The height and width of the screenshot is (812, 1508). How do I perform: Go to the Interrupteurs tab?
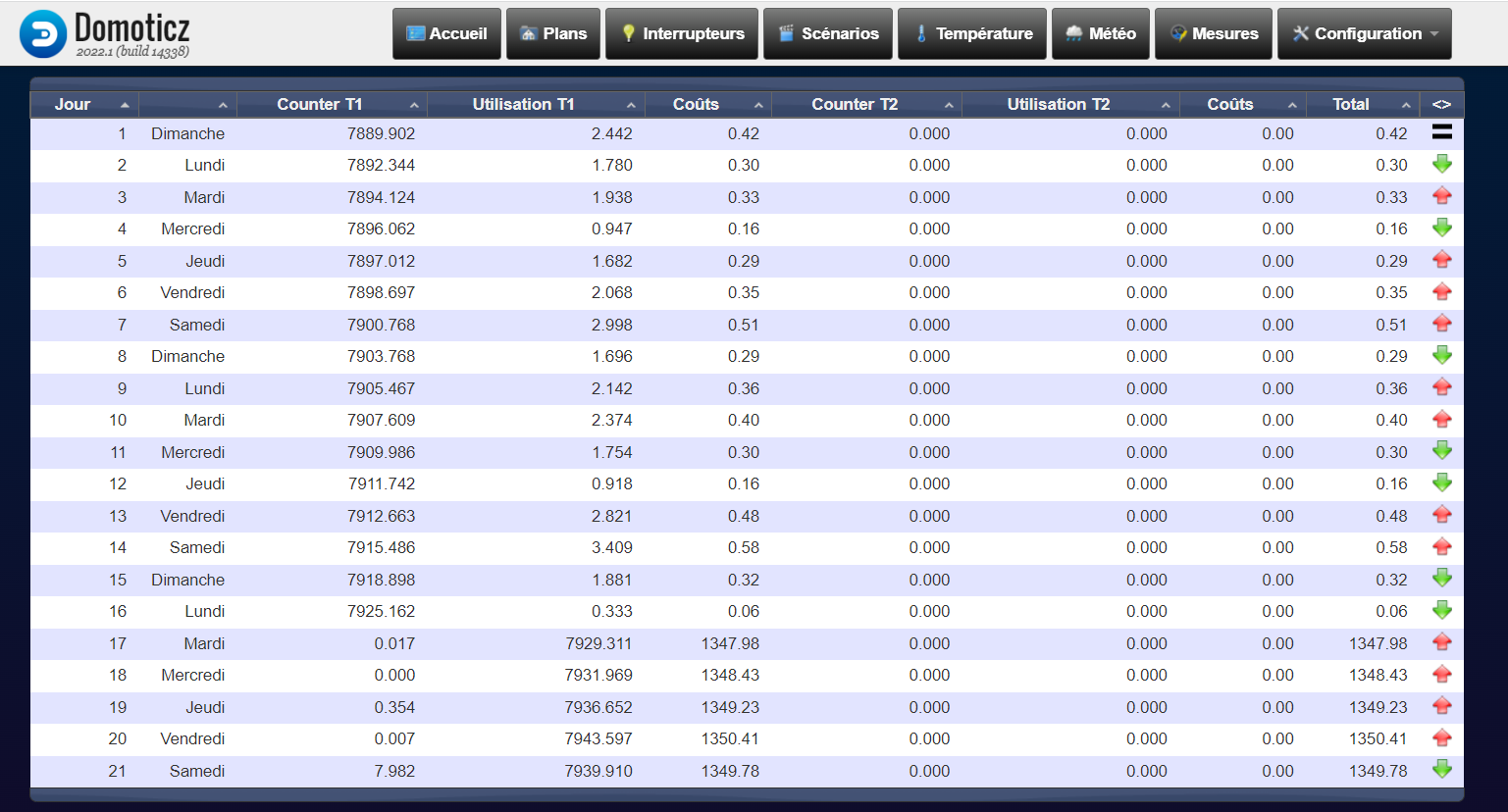click(682, 33)
